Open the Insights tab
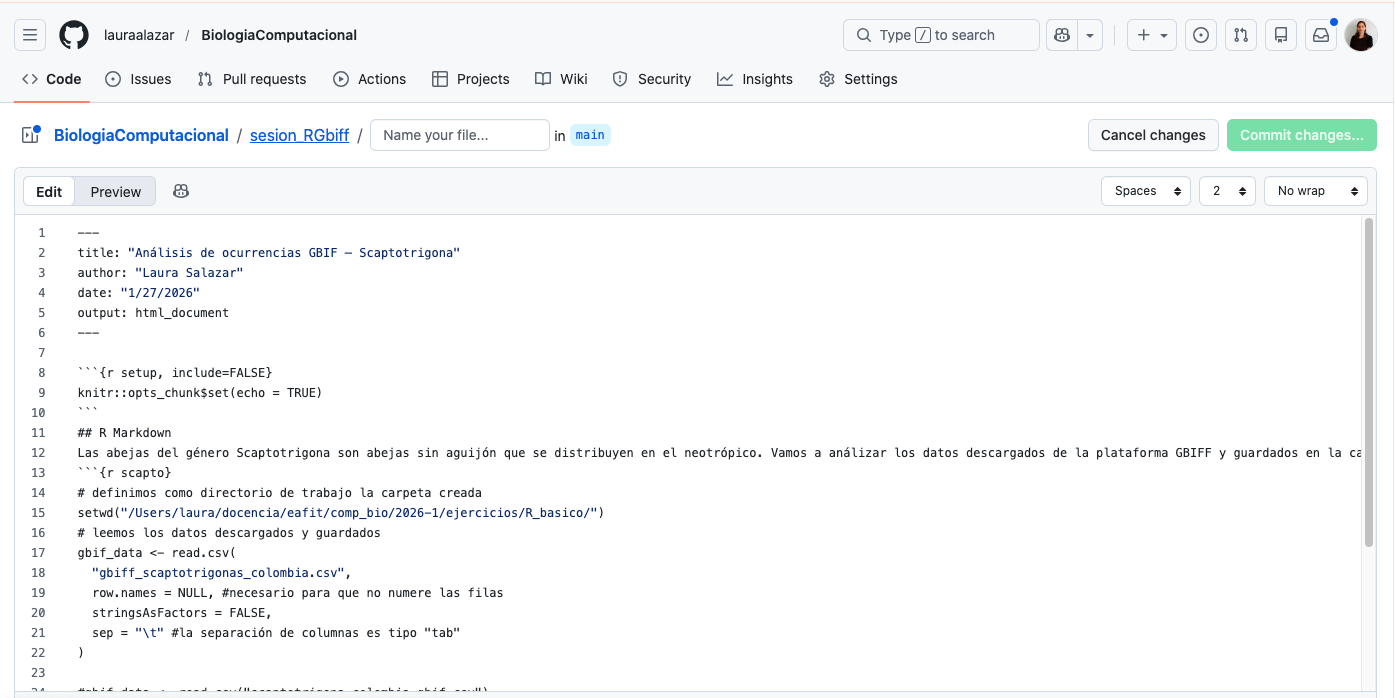1395x698 pixels. point(755,79)
